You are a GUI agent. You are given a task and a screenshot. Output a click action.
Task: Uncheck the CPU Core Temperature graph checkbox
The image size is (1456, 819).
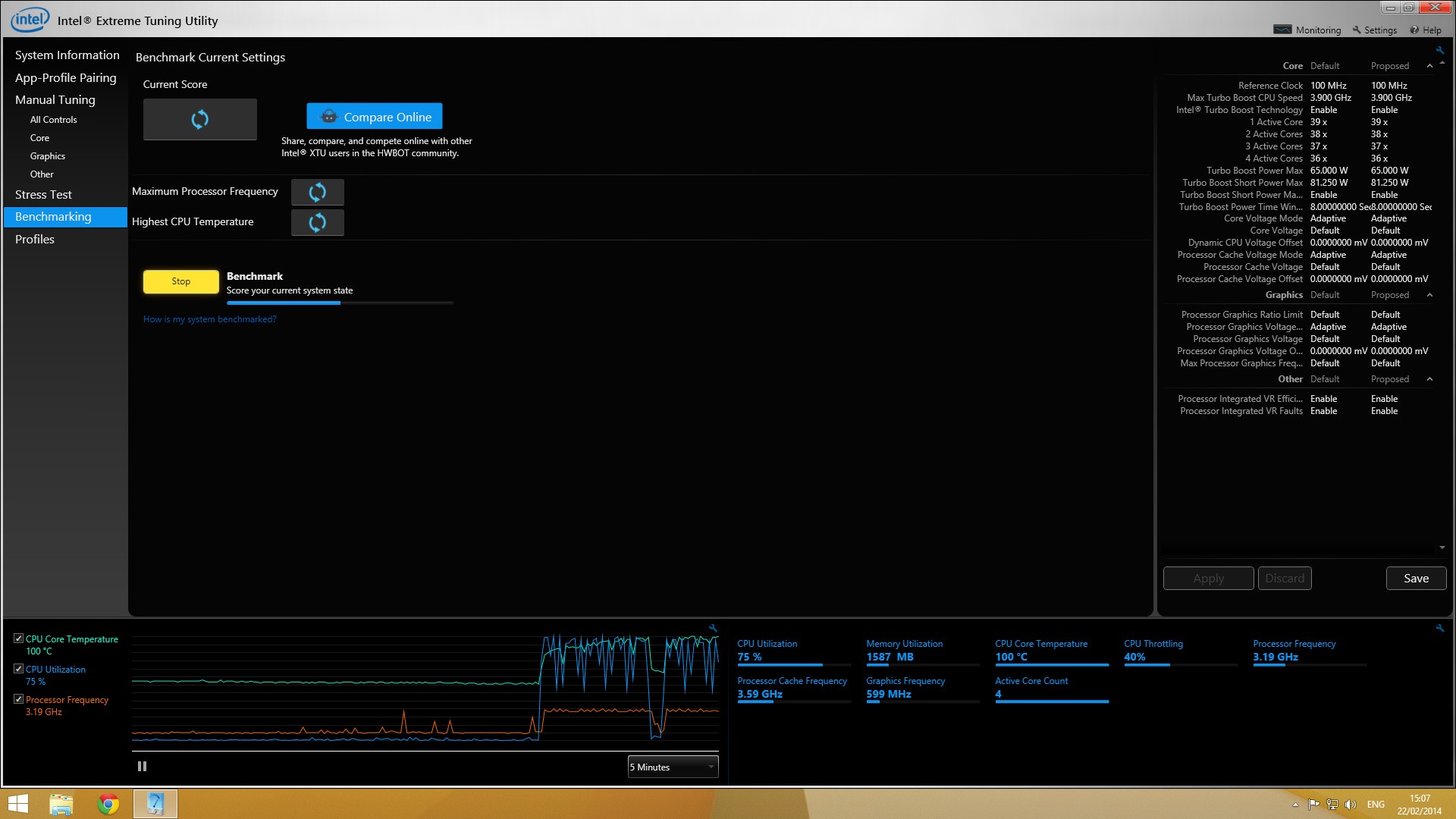(19, 639)
